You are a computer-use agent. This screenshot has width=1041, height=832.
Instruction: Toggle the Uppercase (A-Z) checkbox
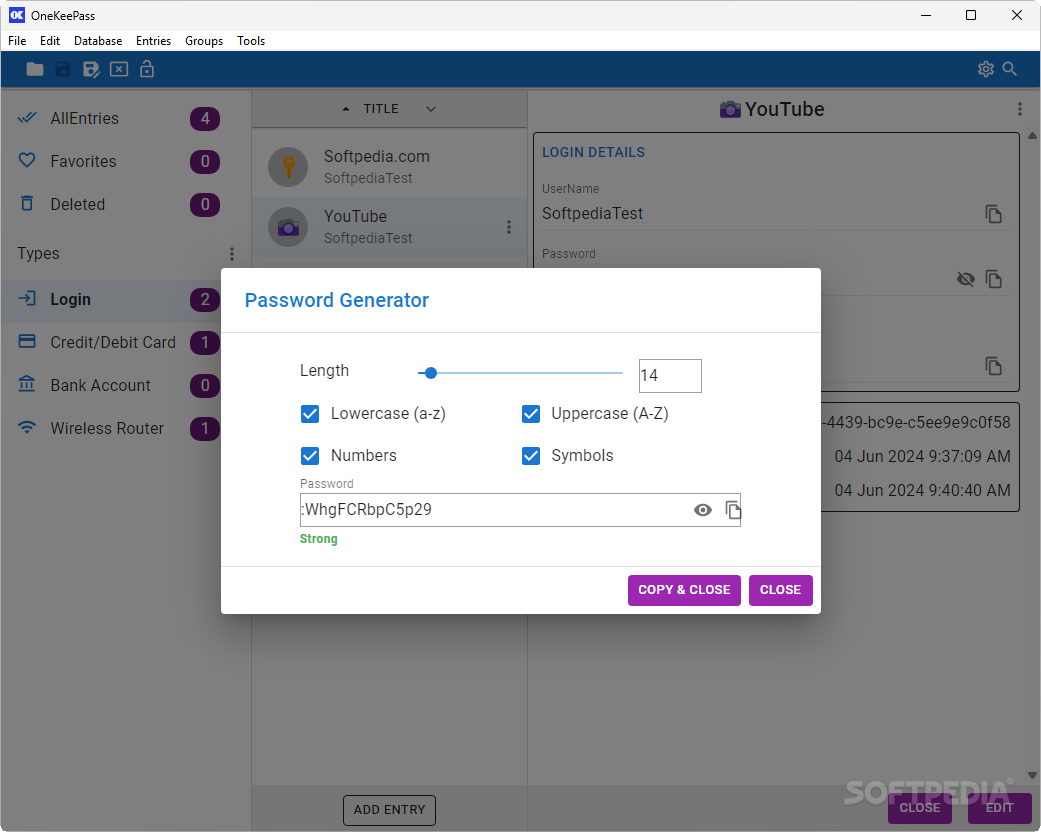click(x=530, y=414)
